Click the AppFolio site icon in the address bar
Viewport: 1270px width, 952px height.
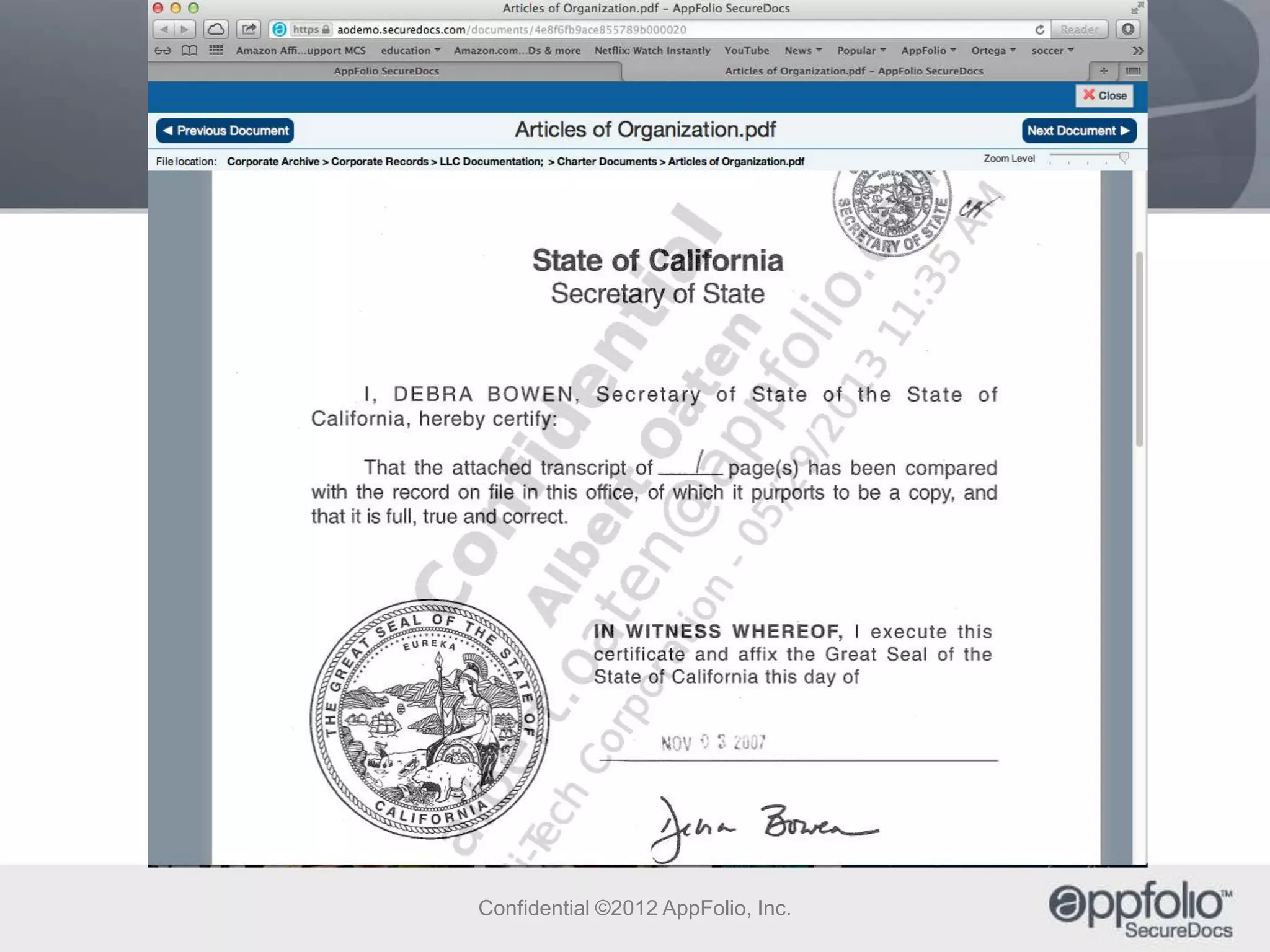tap(280, 29)
